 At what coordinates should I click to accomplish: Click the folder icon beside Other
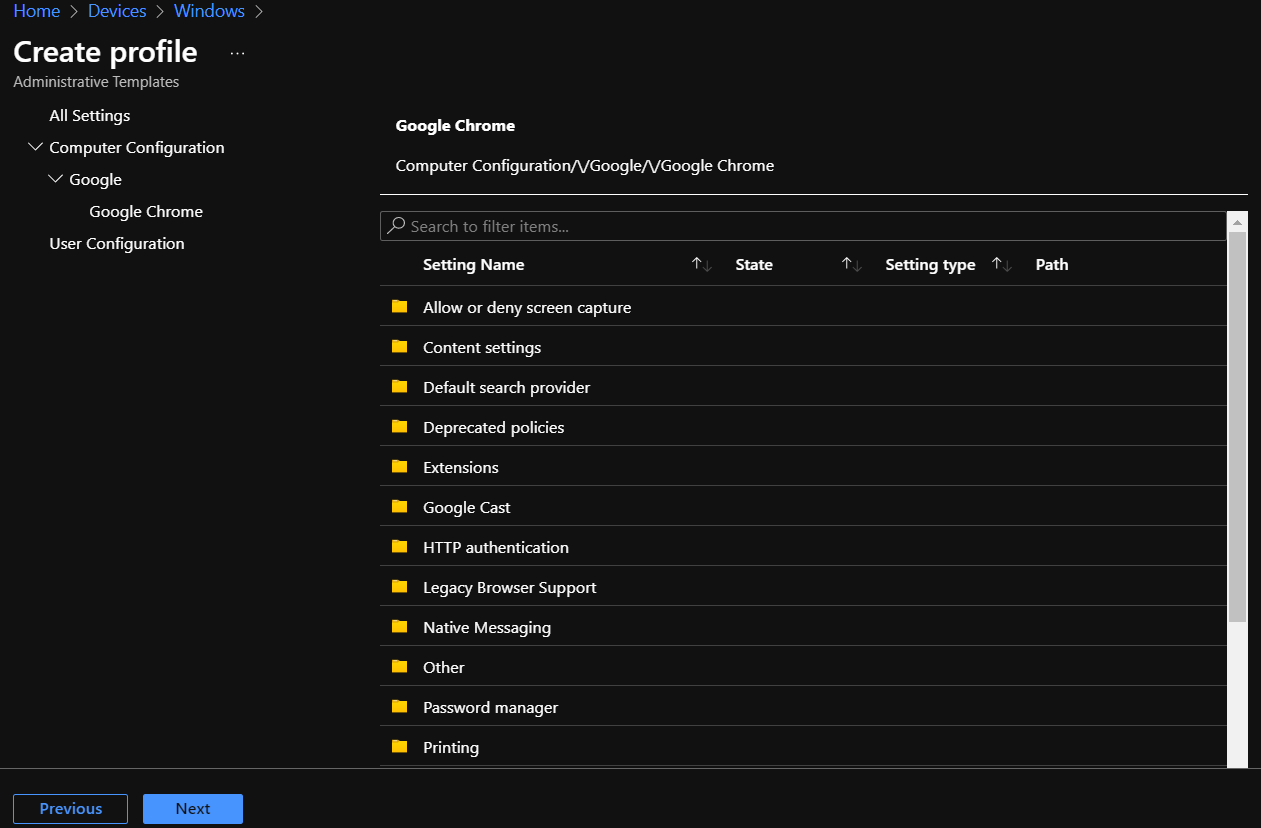point(400,666)
